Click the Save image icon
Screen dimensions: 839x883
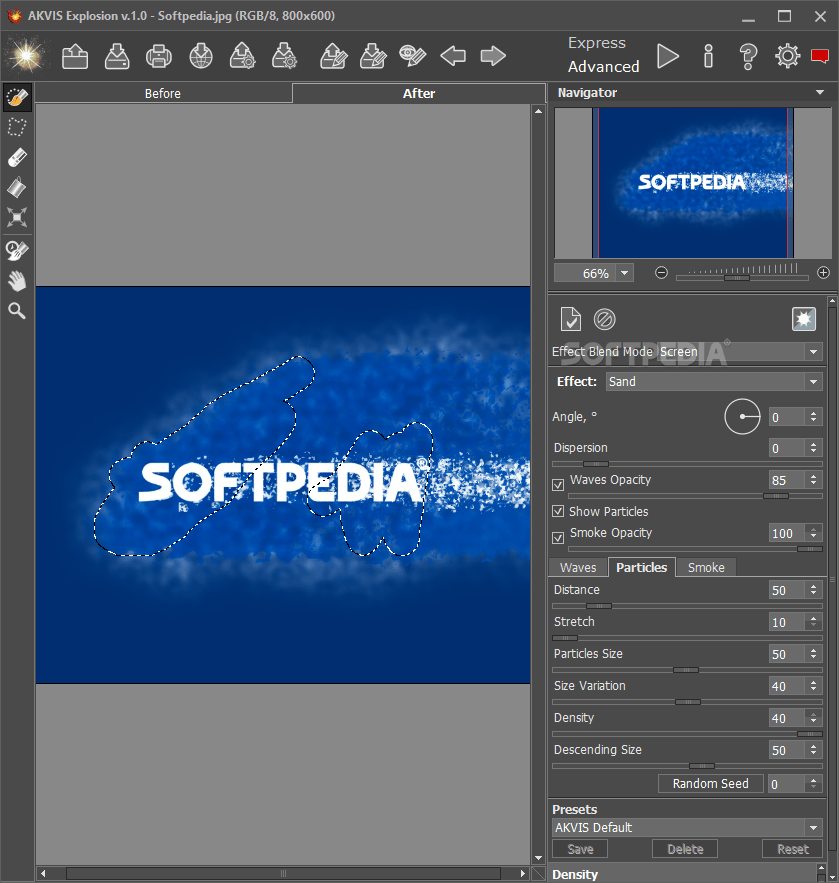[117, 56]
